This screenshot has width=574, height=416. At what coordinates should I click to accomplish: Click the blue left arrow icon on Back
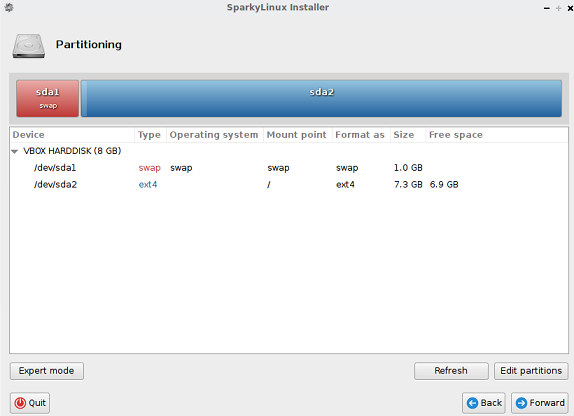(x=472, y=403)
